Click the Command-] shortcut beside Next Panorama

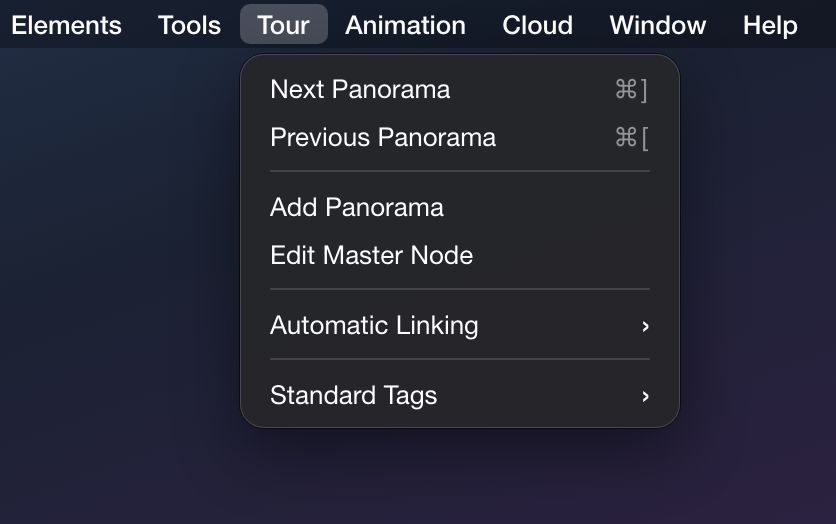[x=631, y=90]
